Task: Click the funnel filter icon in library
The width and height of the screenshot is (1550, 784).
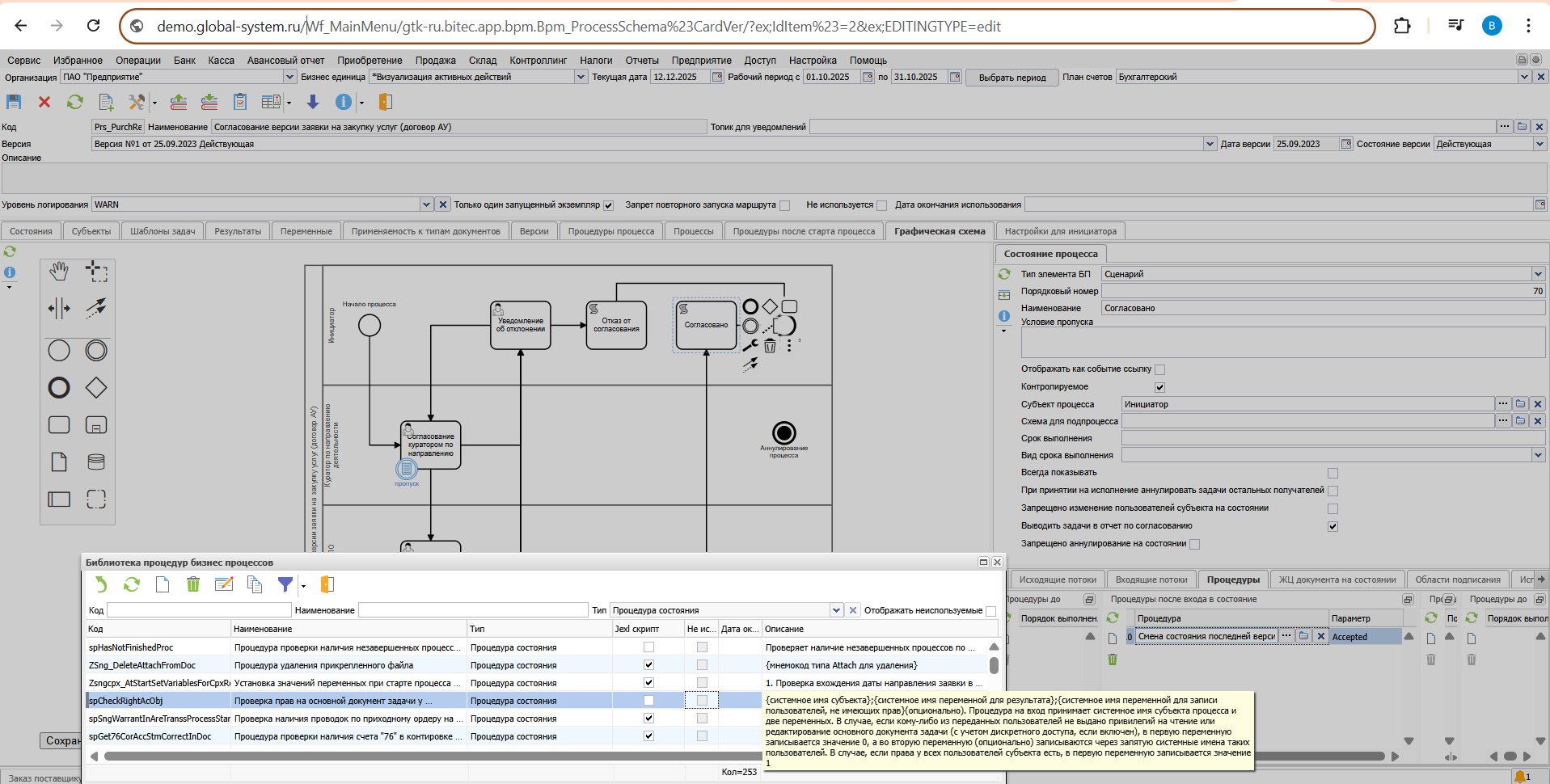Action: point(285,584)
